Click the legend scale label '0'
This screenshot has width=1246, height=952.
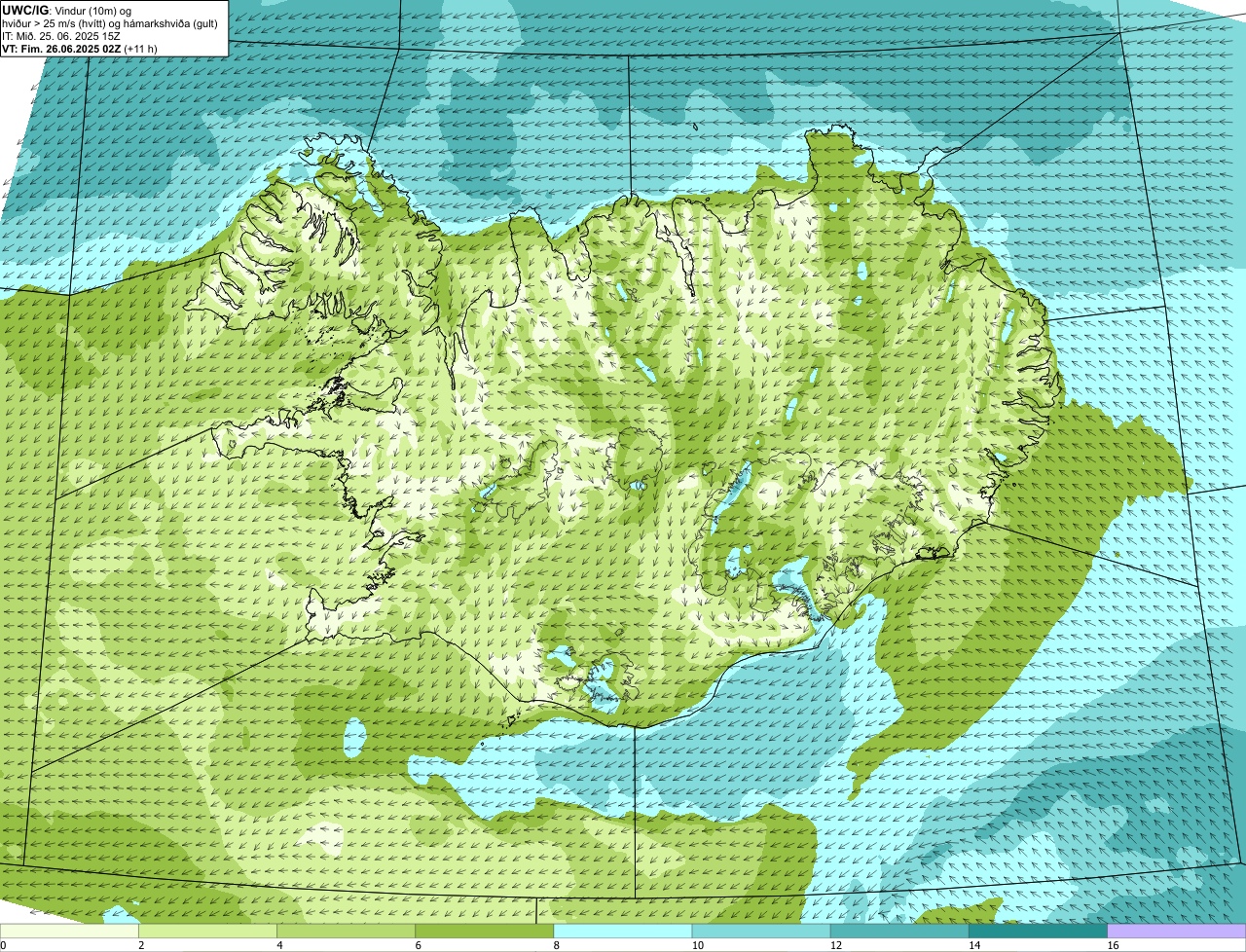[3, 945]
